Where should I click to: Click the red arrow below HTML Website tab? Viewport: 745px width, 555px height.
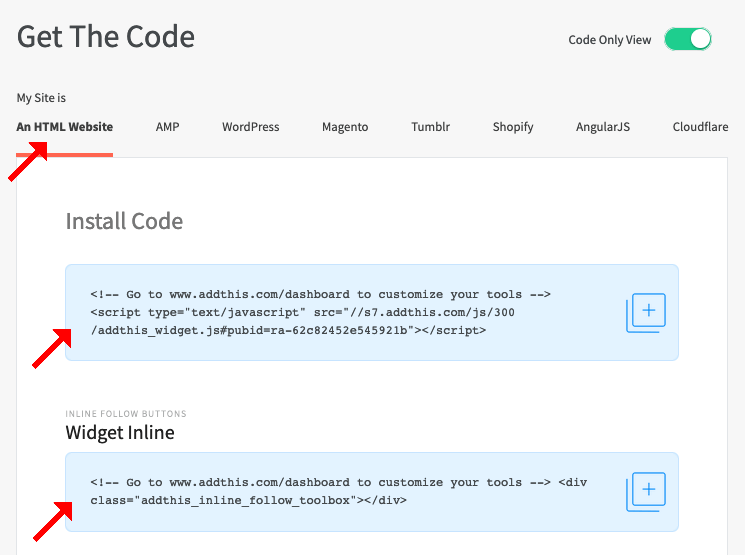[x=27, y=163]
